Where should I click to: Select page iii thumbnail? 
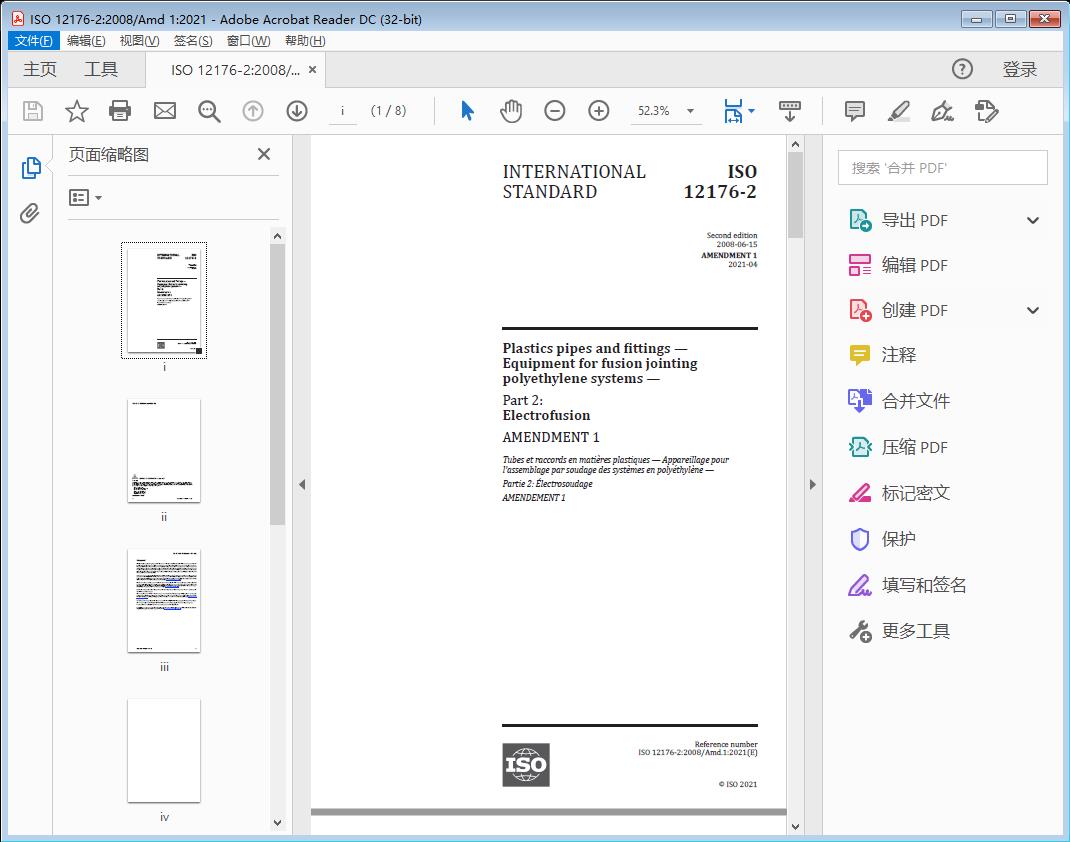pyautogui.click(x=164, y=600)
